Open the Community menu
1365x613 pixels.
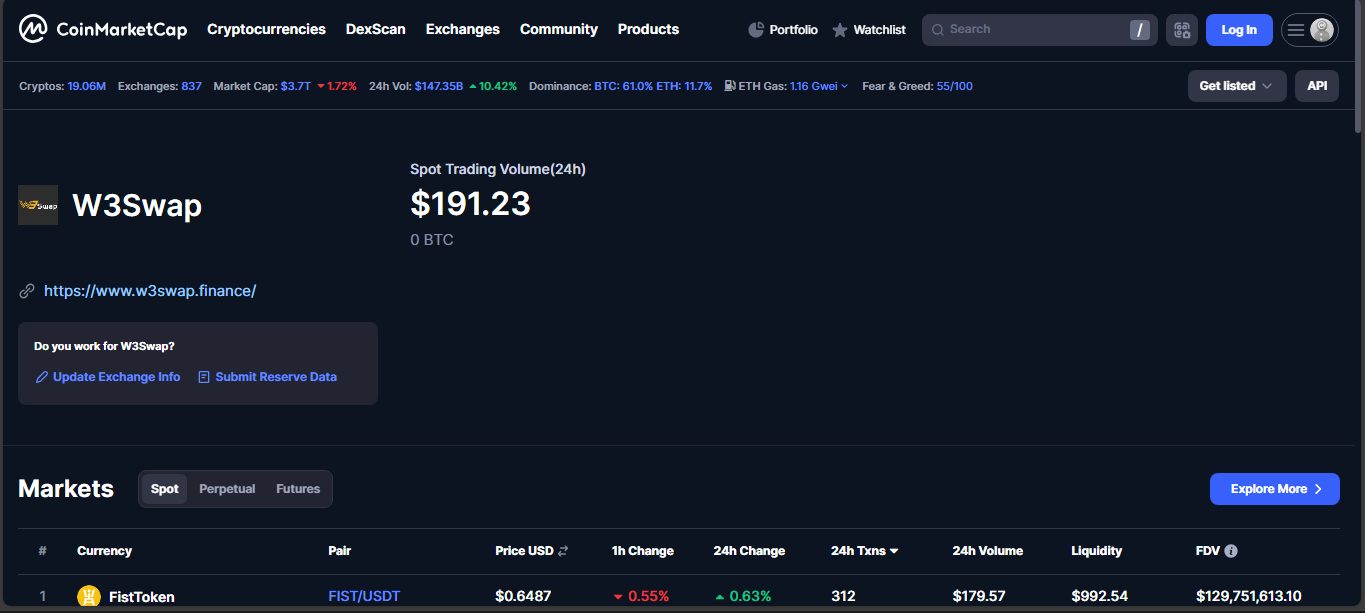pyautogui.click(x=559, y=29)
